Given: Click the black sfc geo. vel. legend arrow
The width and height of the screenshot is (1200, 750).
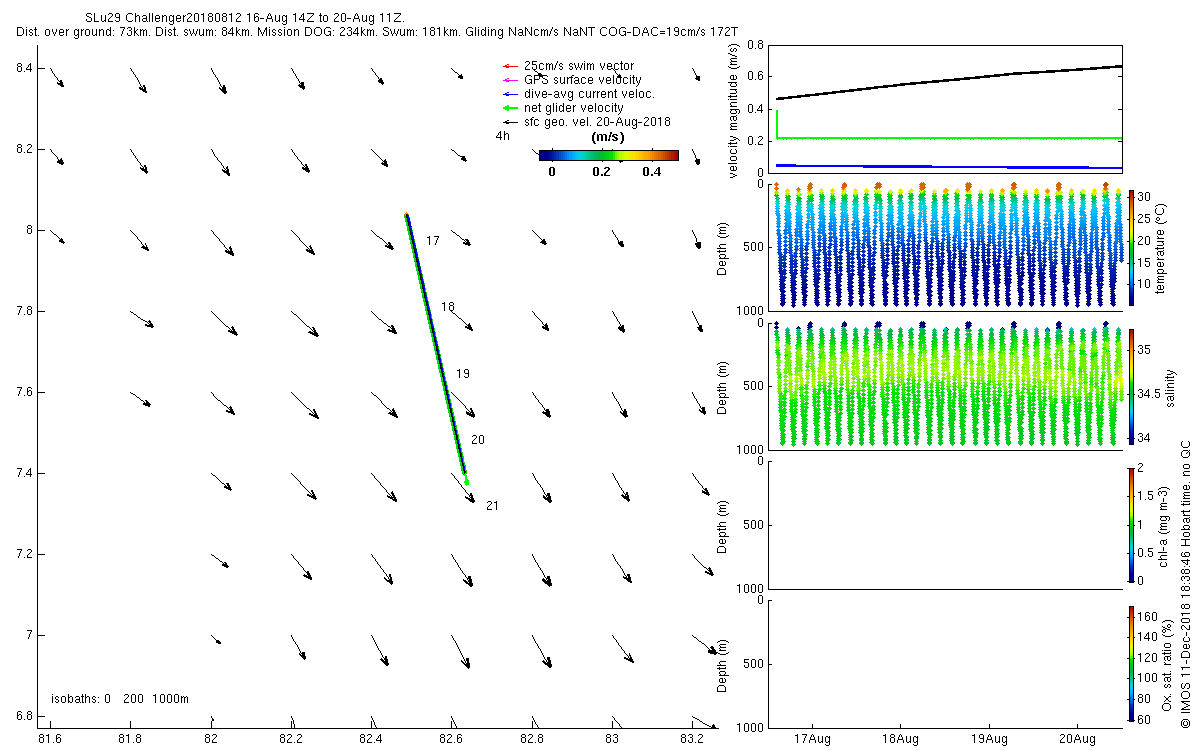Looking at the screenshot, I should click(509, 122).
